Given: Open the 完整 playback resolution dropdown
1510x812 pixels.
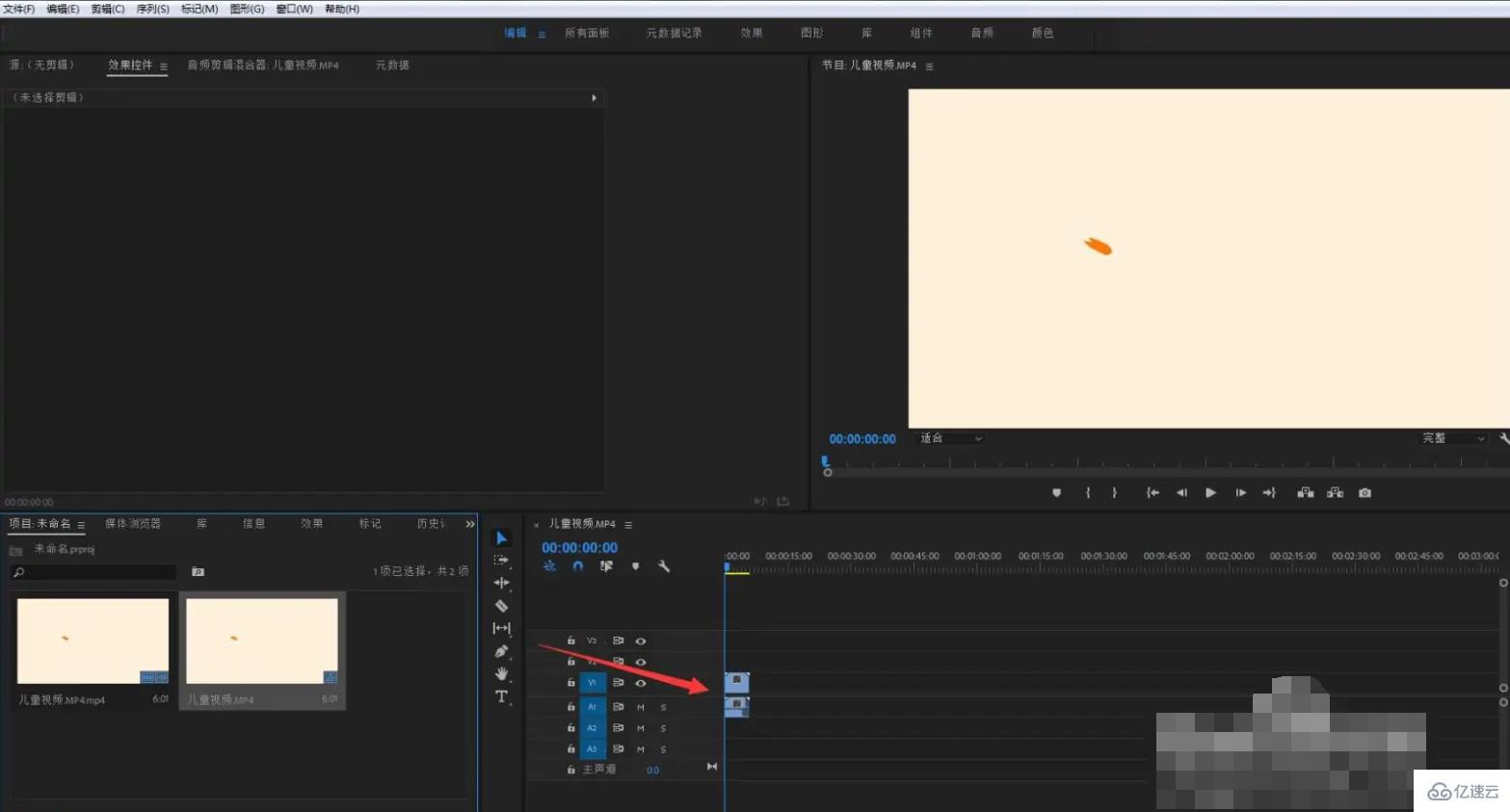Looking at the screenshot, I should point(1454,438).
